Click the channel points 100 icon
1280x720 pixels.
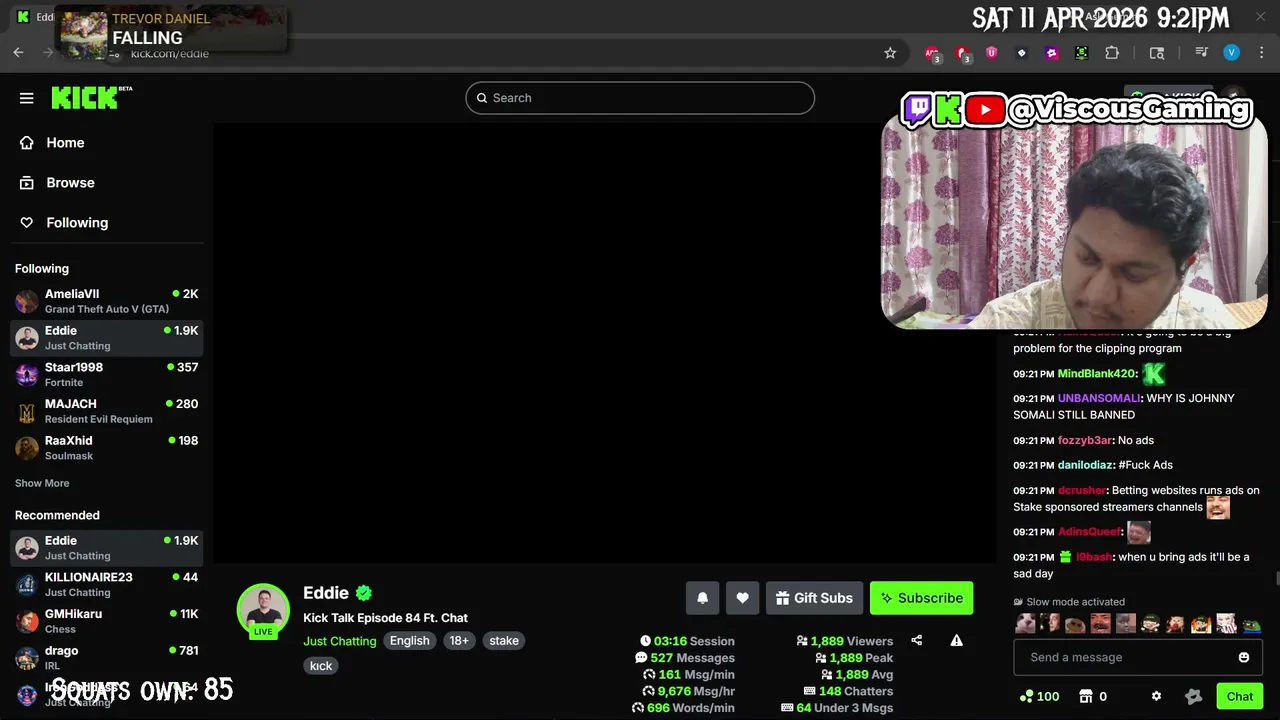pos(1026,697)
